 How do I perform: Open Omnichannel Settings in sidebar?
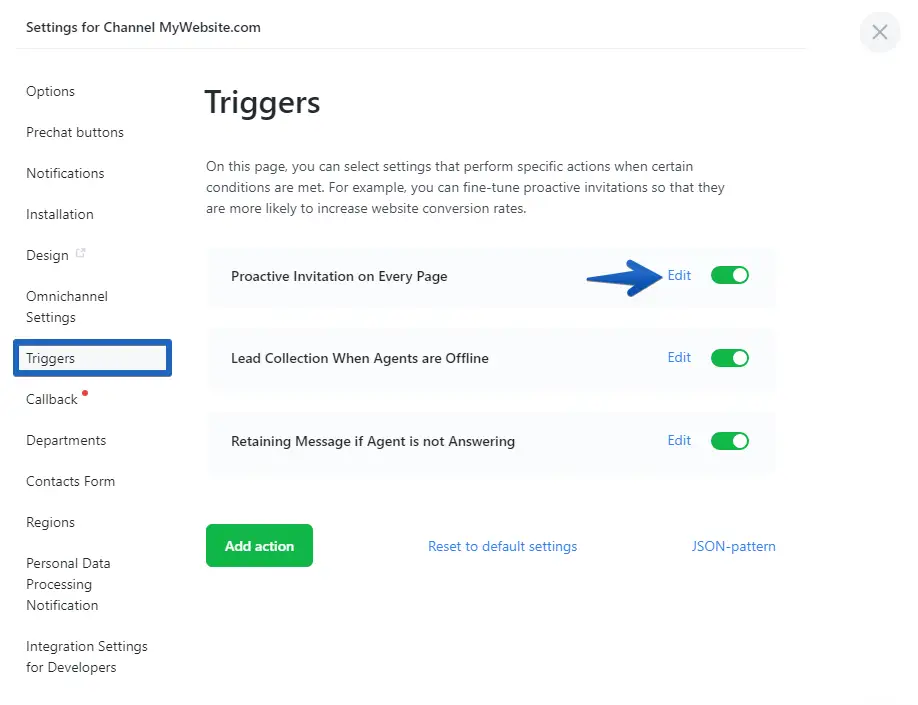pos(66,307)
